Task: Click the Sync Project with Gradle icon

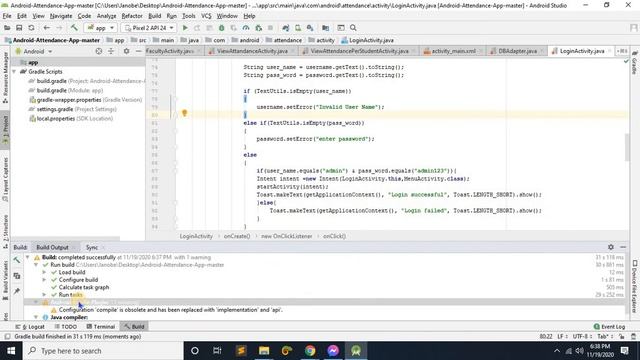Action: tap(286, 28)
